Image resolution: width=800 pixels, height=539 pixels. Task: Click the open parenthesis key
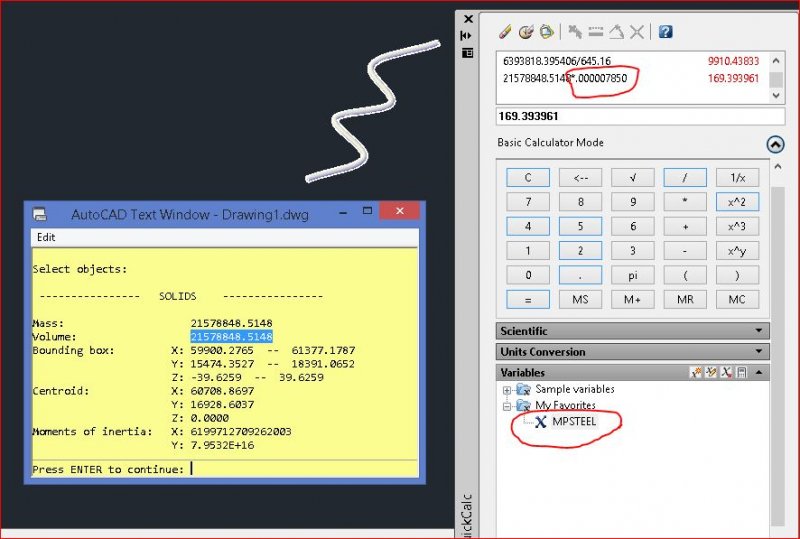point(685,275)
